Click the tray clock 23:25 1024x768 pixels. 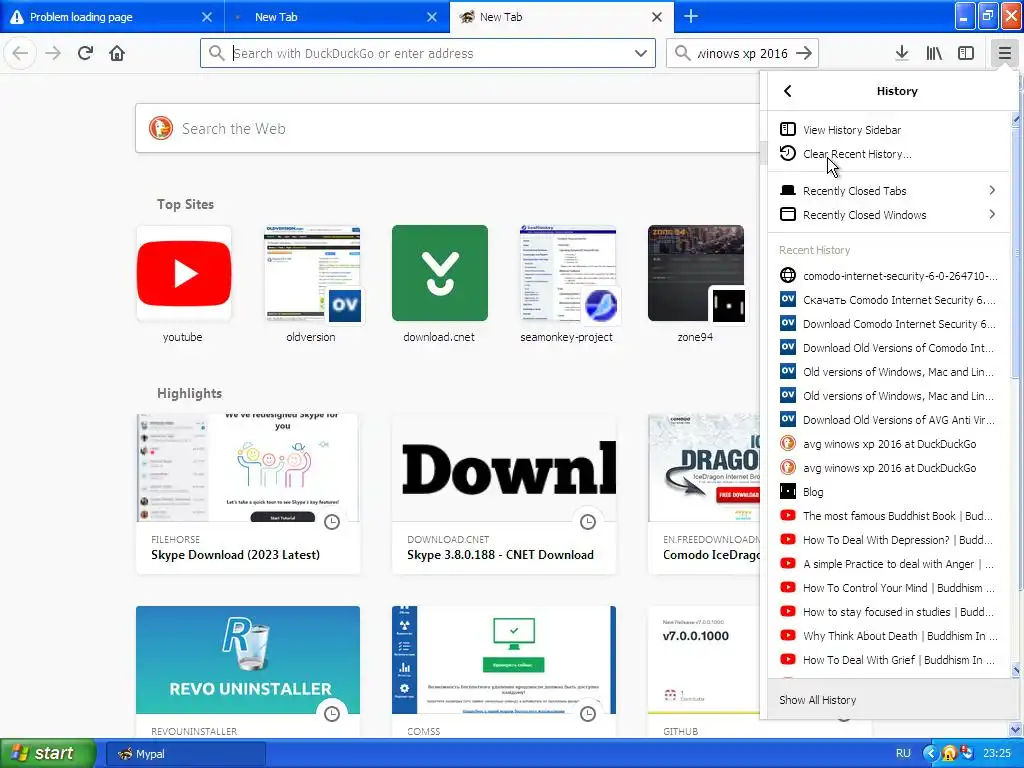997,754
